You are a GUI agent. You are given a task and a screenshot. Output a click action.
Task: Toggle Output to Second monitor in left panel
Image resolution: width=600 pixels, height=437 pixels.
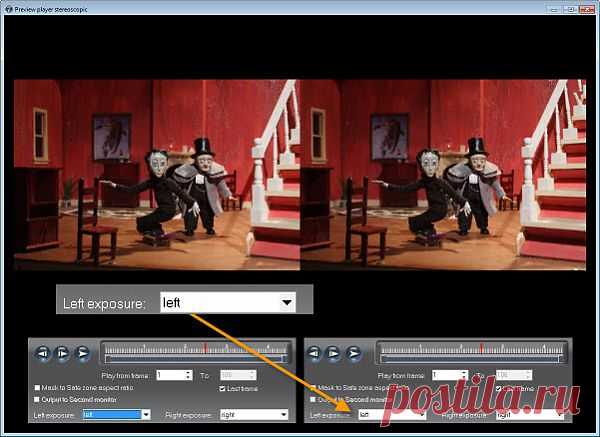pos(37,398)
